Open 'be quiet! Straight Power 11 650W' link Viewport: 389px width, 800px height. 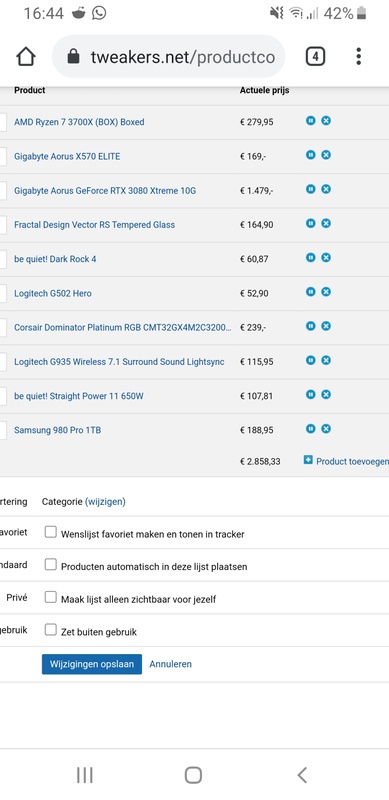pos(79,396)
